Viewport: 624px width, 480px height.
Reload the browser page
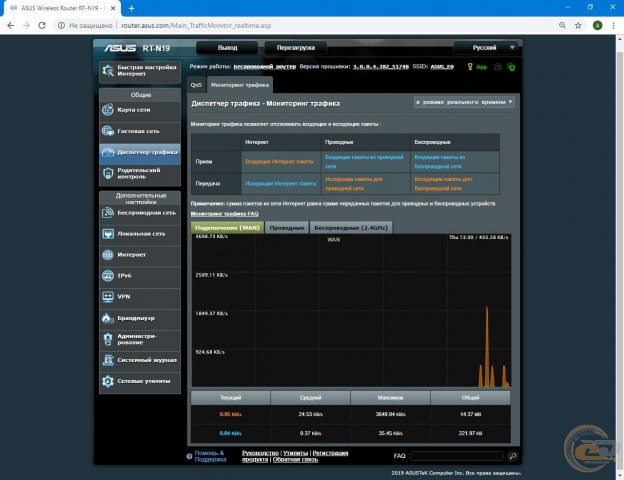[x=42, y=25]
